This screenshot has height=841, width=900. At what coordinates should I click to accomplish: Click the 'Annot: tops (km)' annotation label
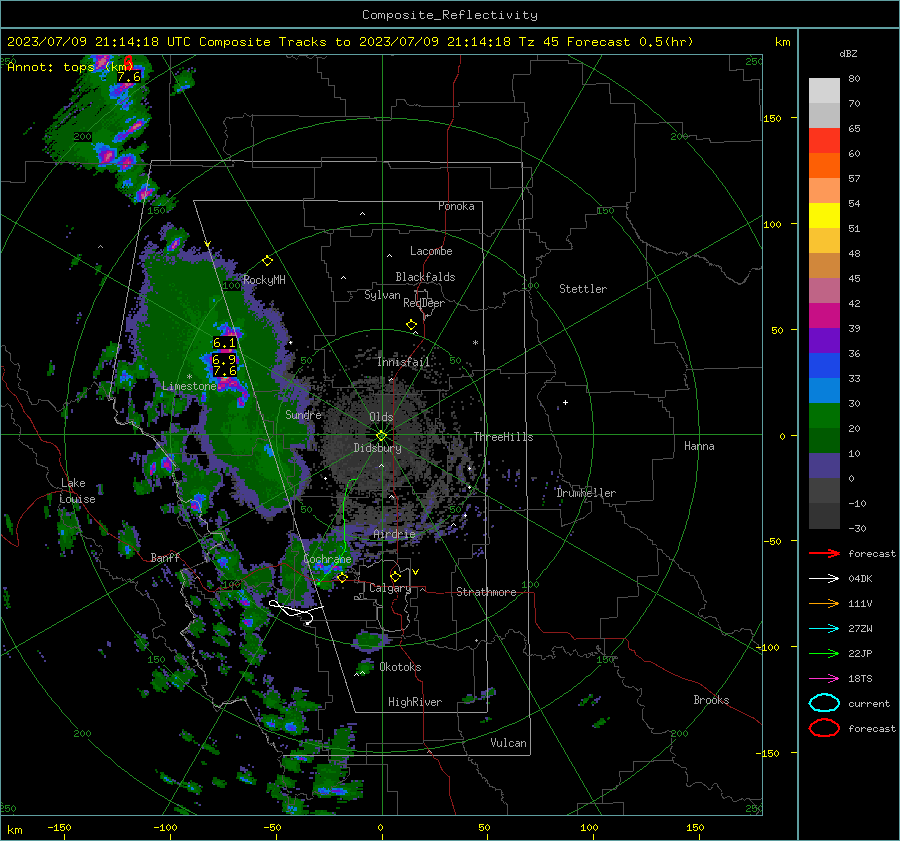tap(70, 67)
